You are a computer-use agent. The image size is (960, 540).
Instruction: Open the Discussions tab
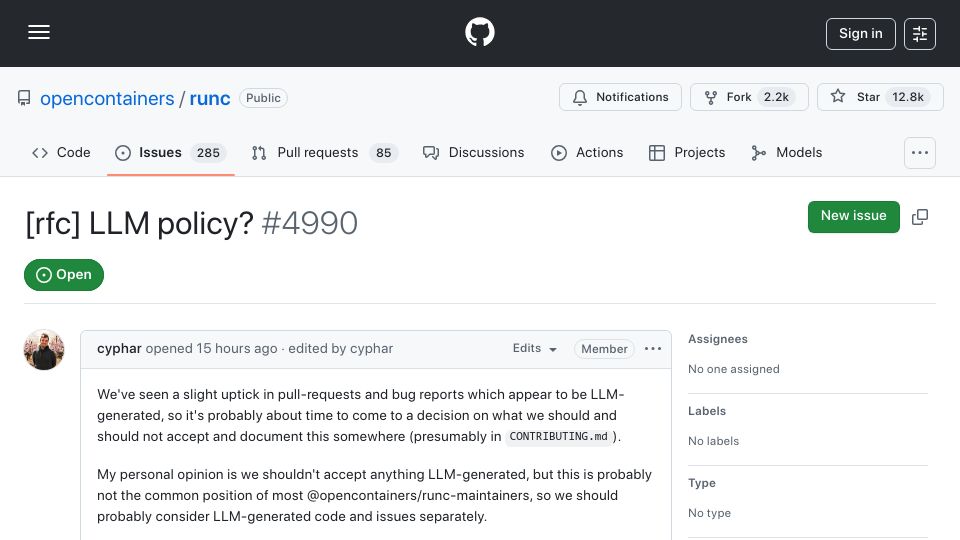coord(473,152)
